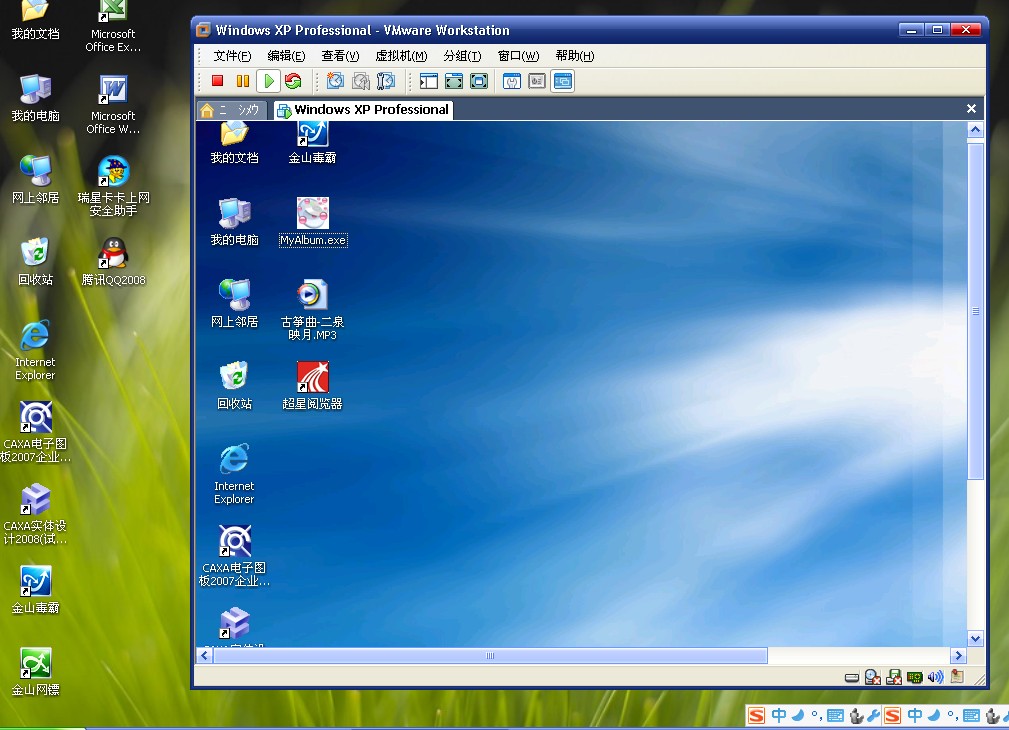This screenshot has width=1009, height=730.
Task: Click the hard disk status icon
Action: [x=851, y=677]
